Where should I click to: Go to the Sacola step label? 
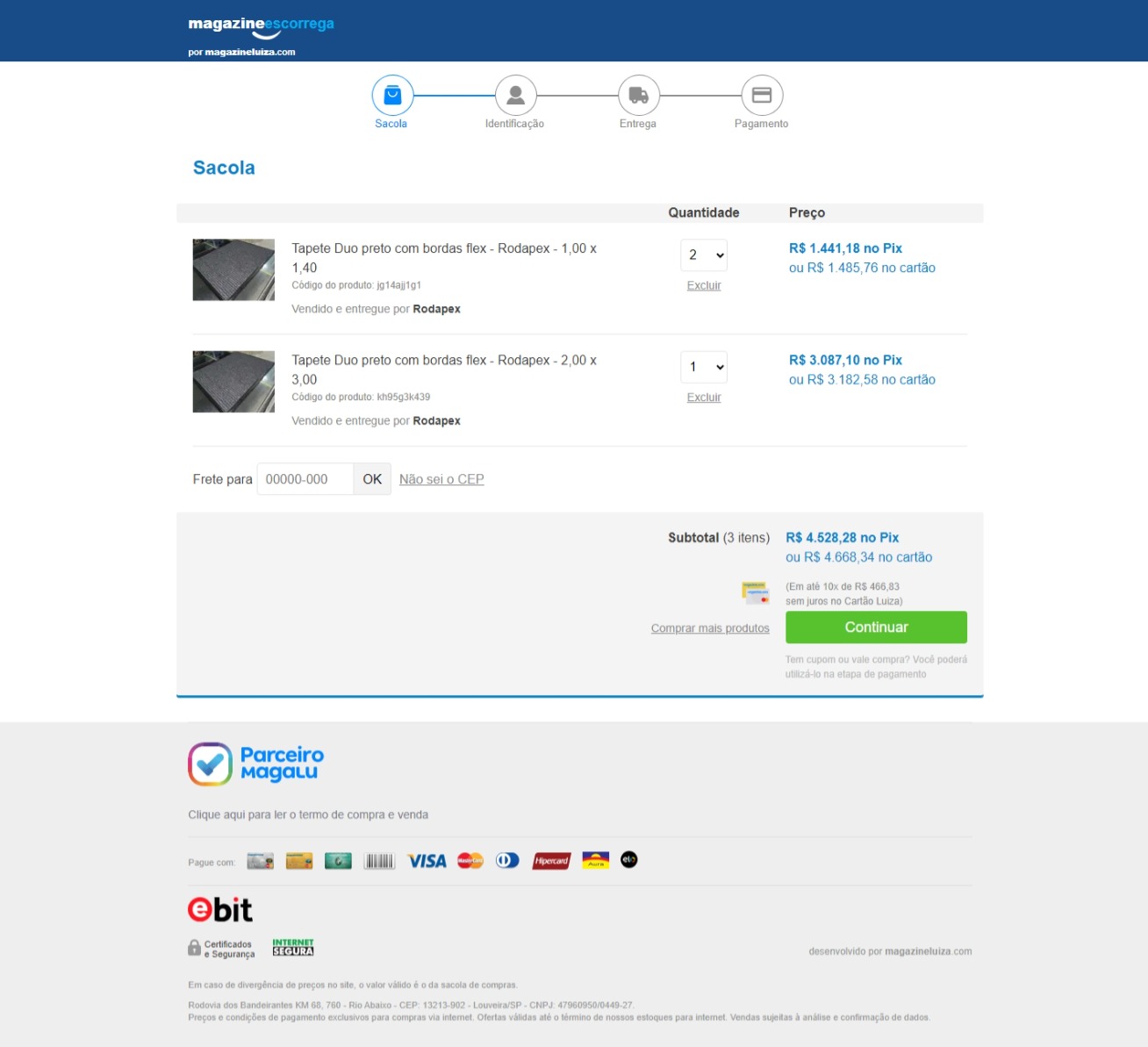pyautogui.click(x=391, y=124)
